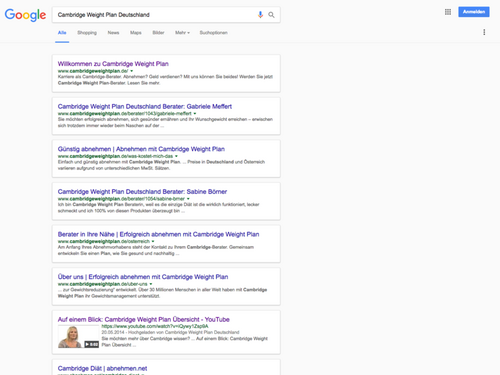Open 'Willkommen zu Cambridge Weight Plan' result

[x=113, y=64]
